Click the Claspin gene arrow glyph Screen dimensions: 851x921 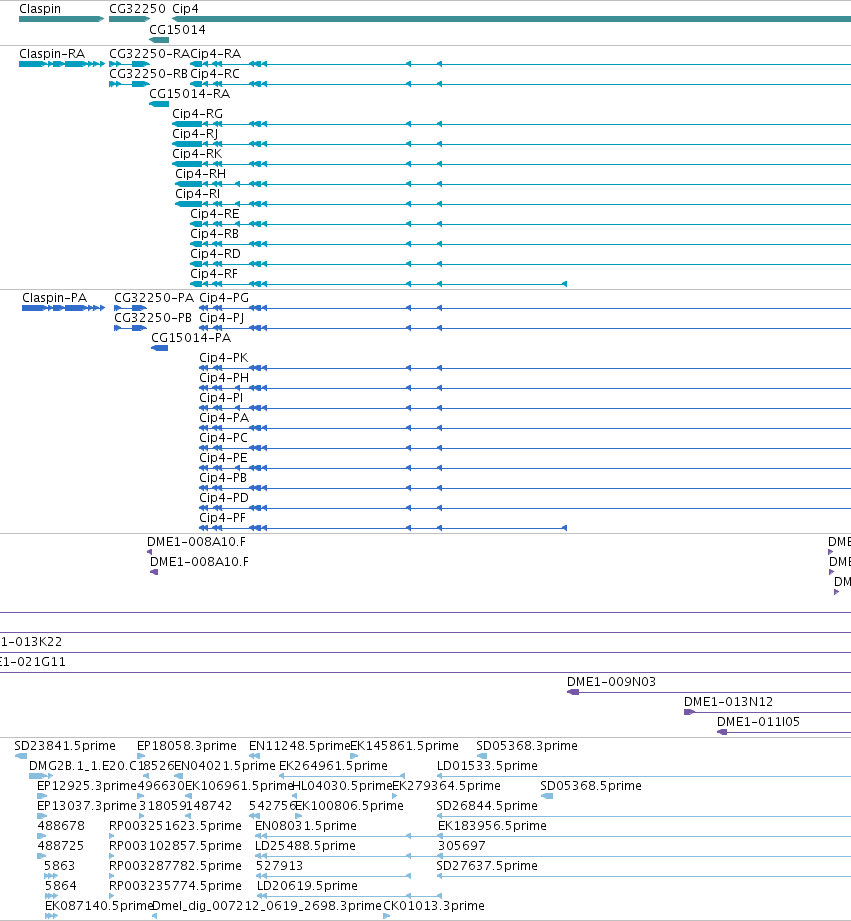click(x=62, y=19)
